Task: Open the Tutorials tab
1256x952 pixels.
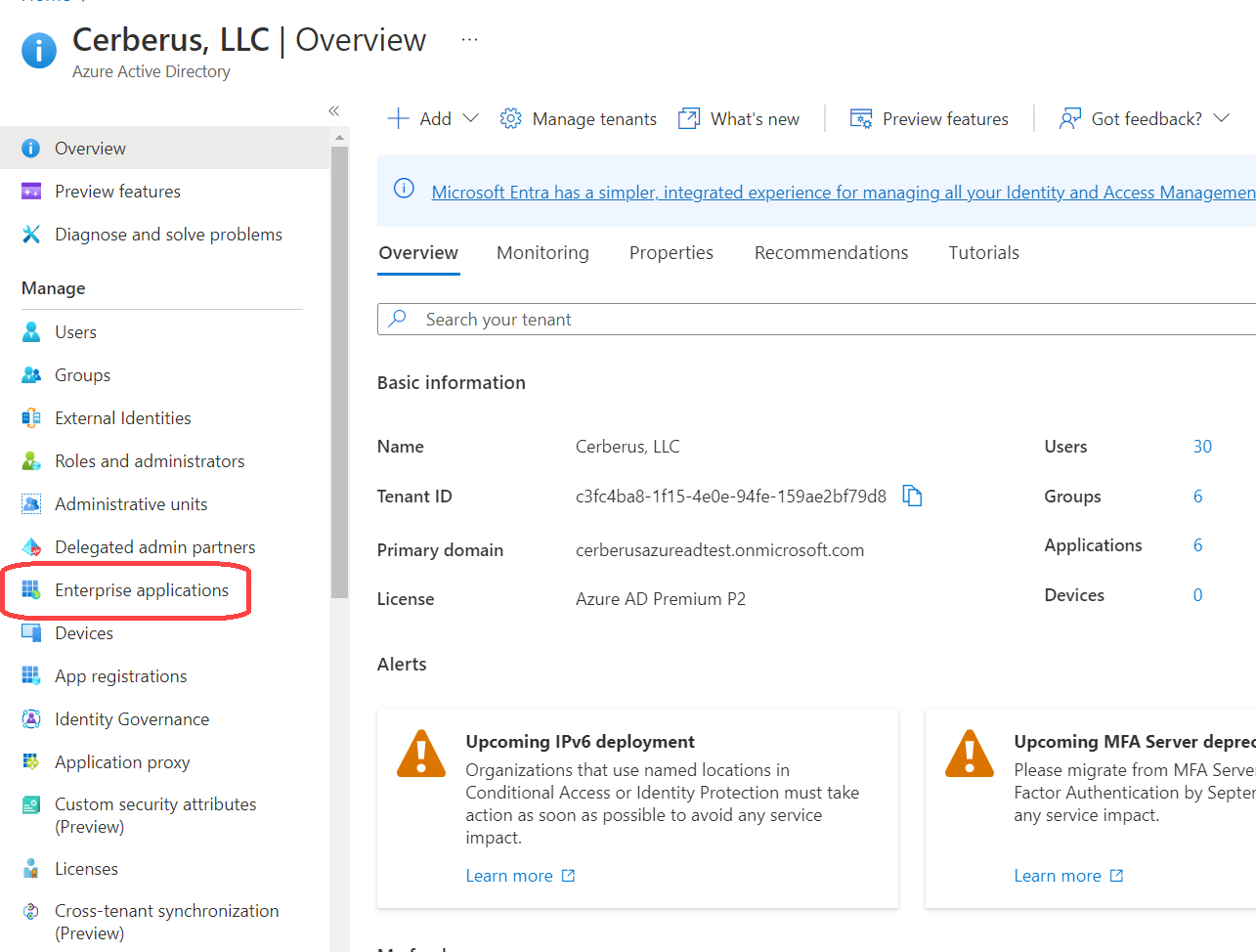Action: tap(983, 253)
